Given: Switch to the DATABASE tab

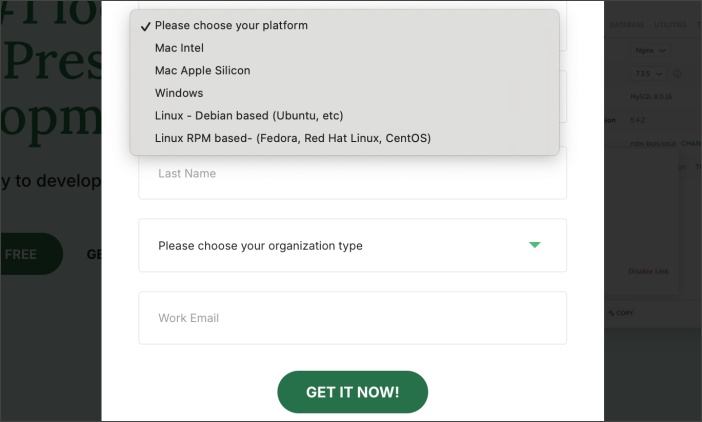Looking at the screenshot, I should coord(627,24).
